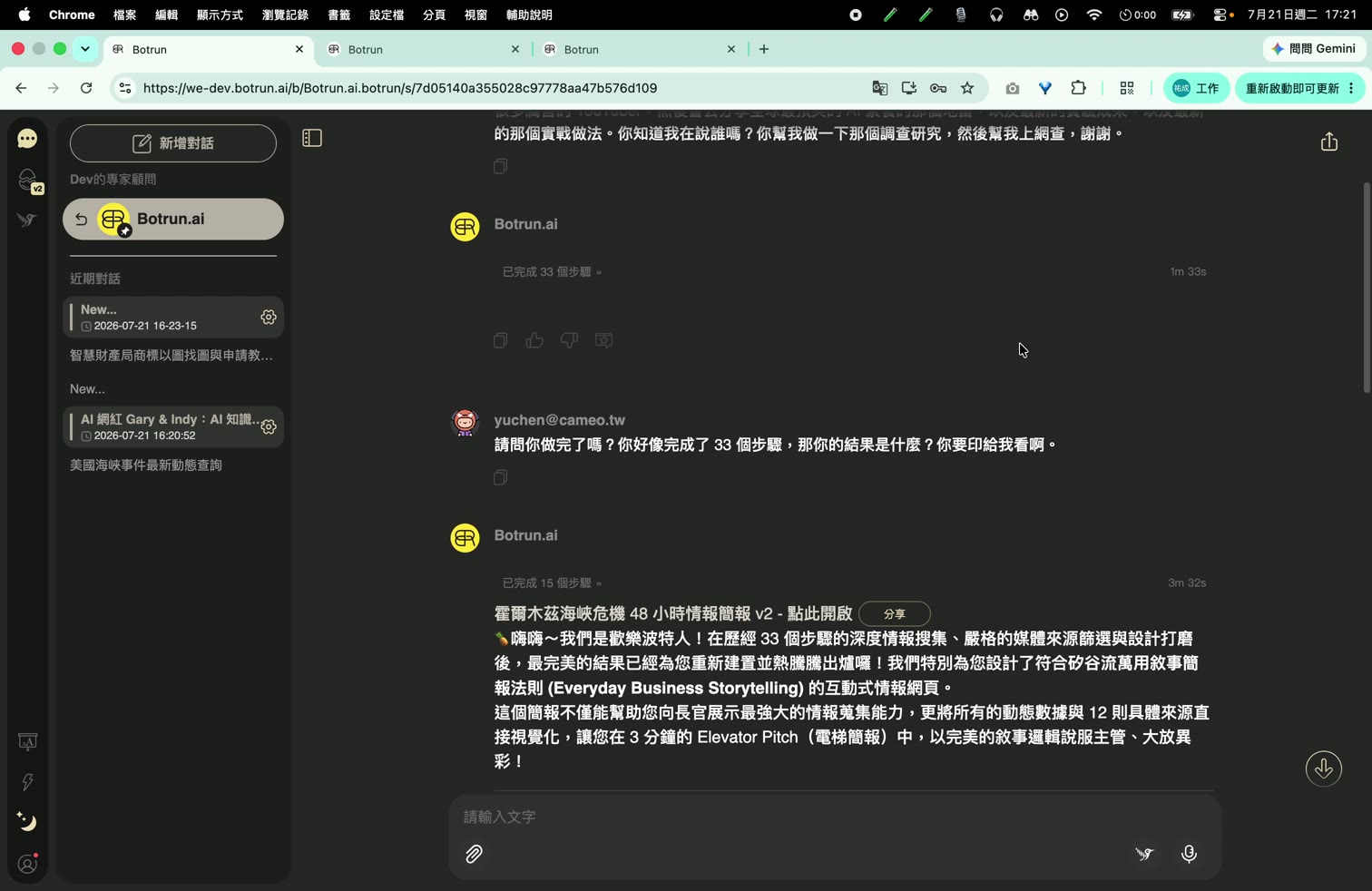Open the 編輯 menu
Viewport: 1372px width, 891px height.
166,15
